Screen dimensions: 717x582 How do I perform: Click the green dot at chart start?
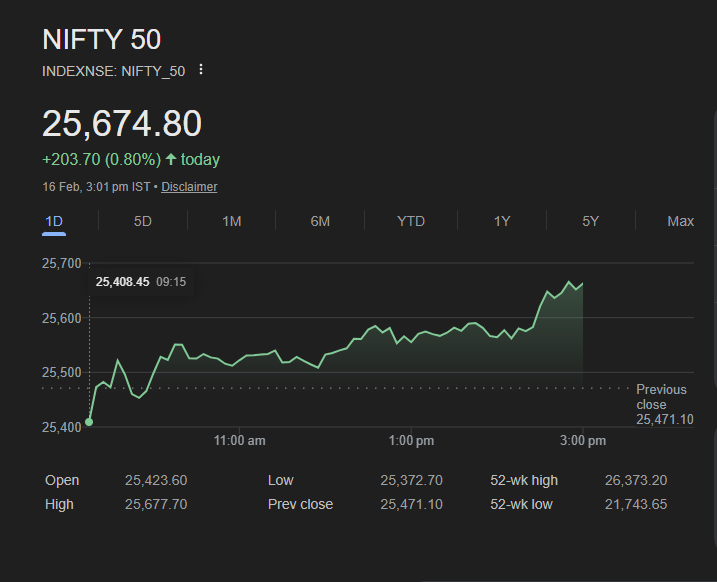(x=89, y=422)
